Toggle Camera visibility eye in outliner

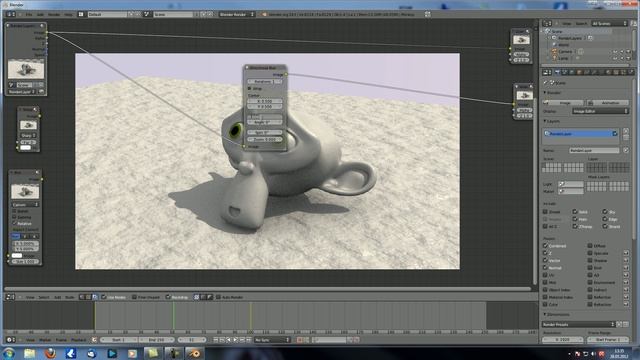coord(615,52)
